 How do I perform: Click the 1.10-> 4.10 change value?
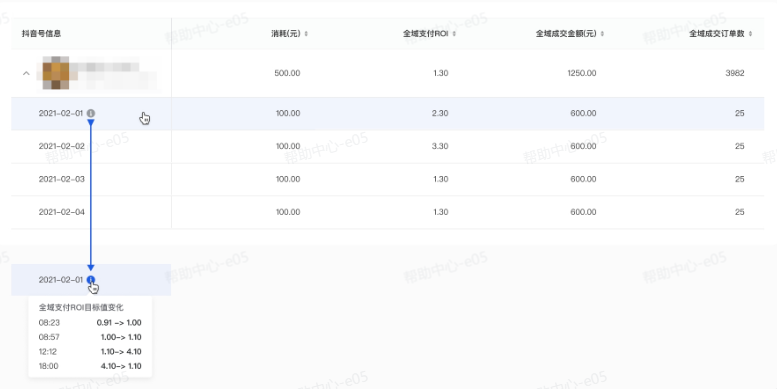[x=121, y=352]
